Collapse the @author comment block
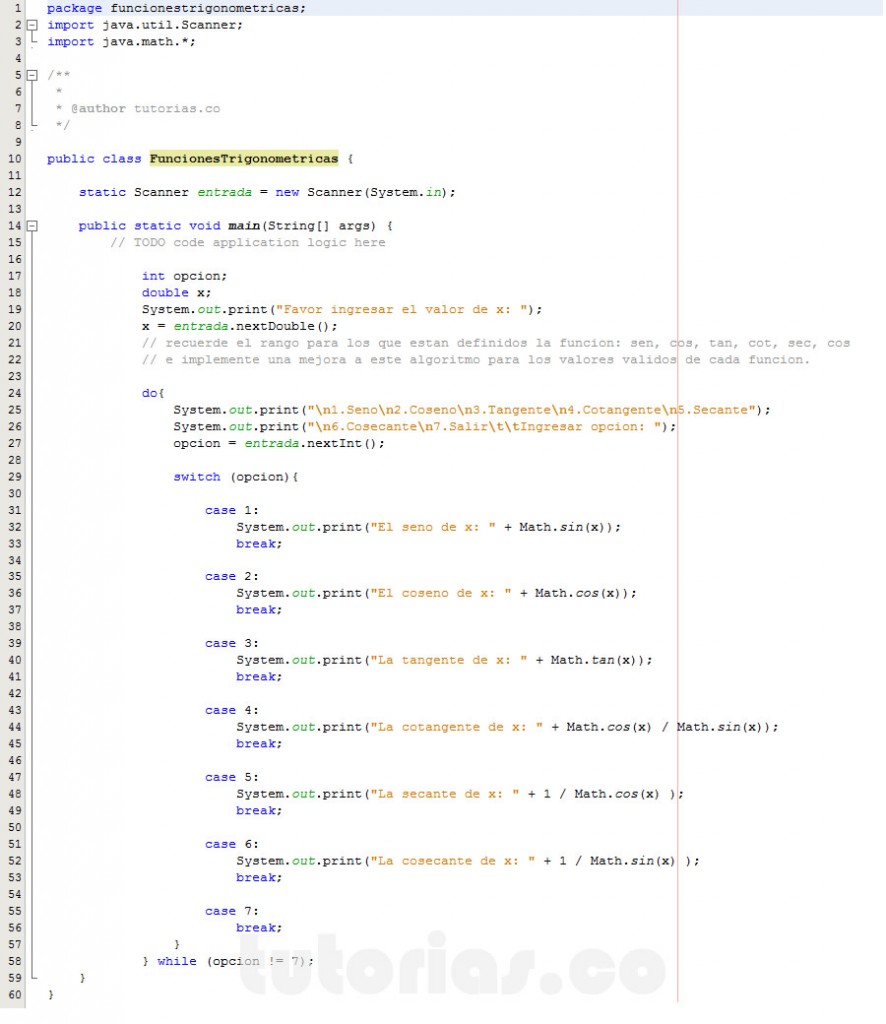This screenshot has height=1024, width=886. pos(31,74)
